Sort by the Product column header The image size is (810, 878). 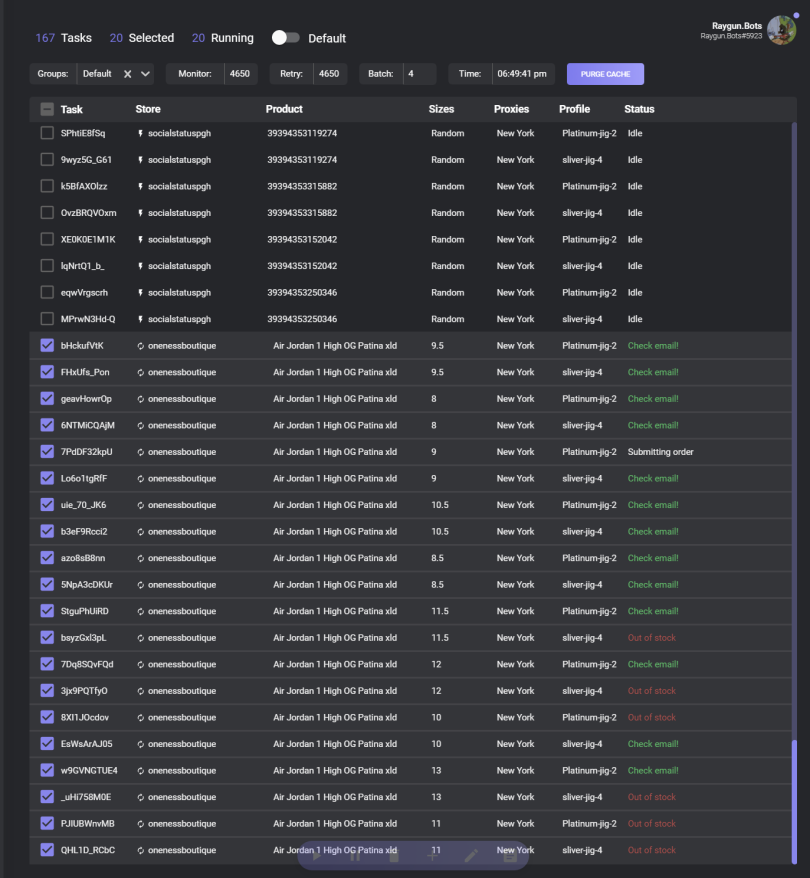pyautogui.click(x=284, y=109)
